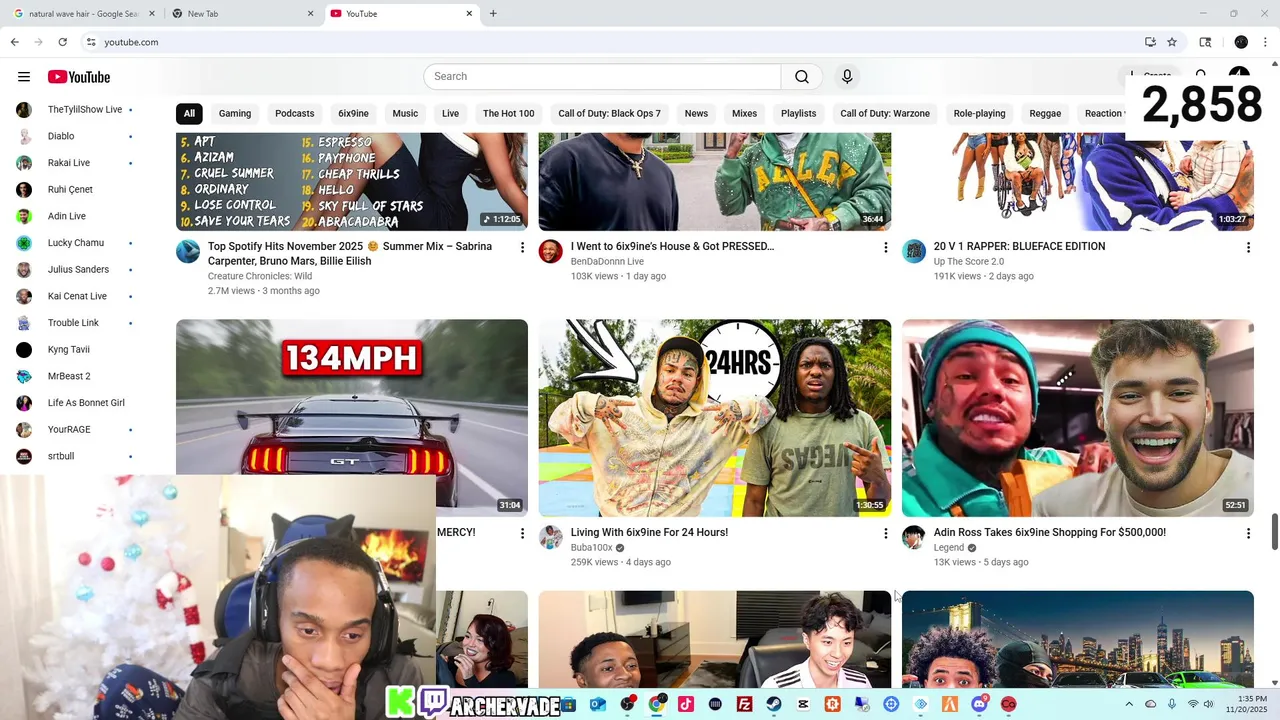Select the Mixes filter chip
The image size is (1280, 720).
pos(745,113)
